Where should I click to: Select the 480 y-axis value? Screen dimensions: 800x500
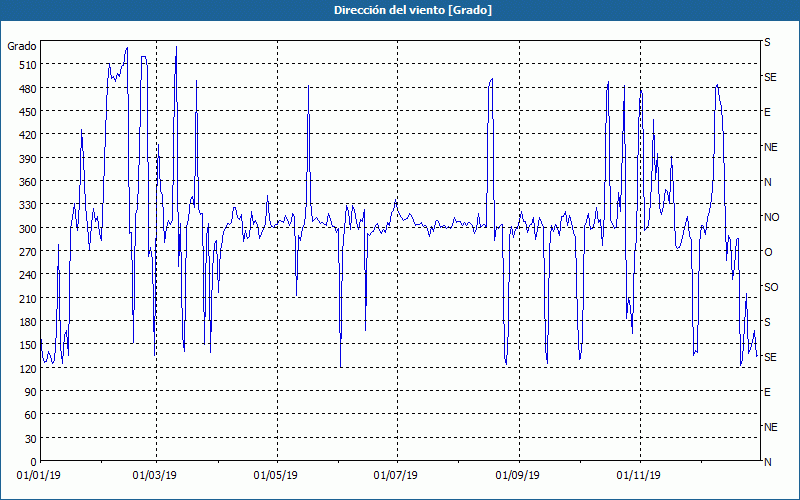pyautogui.click(x=29, y=89)
